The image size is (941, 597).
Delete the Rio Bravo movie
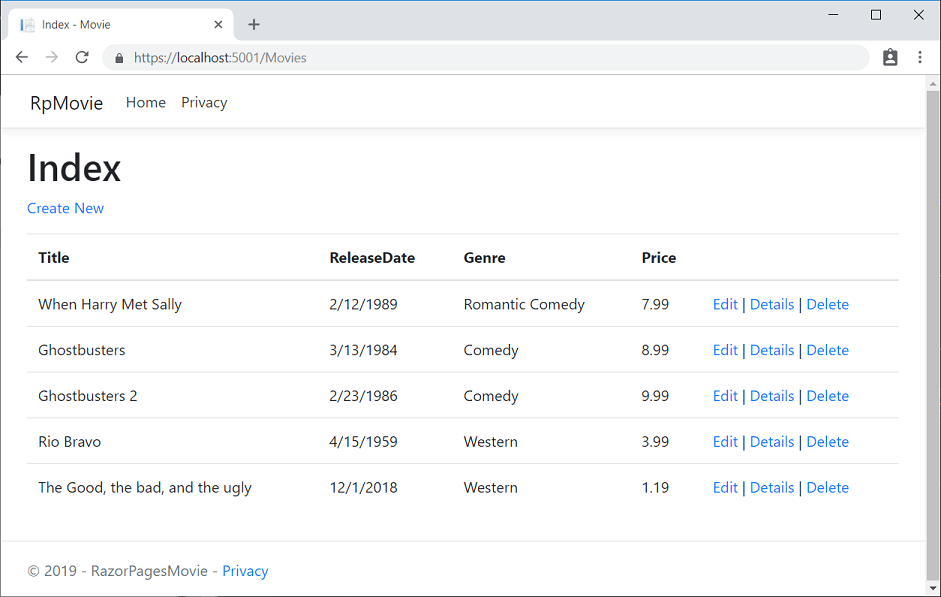[x=827, y=441]
